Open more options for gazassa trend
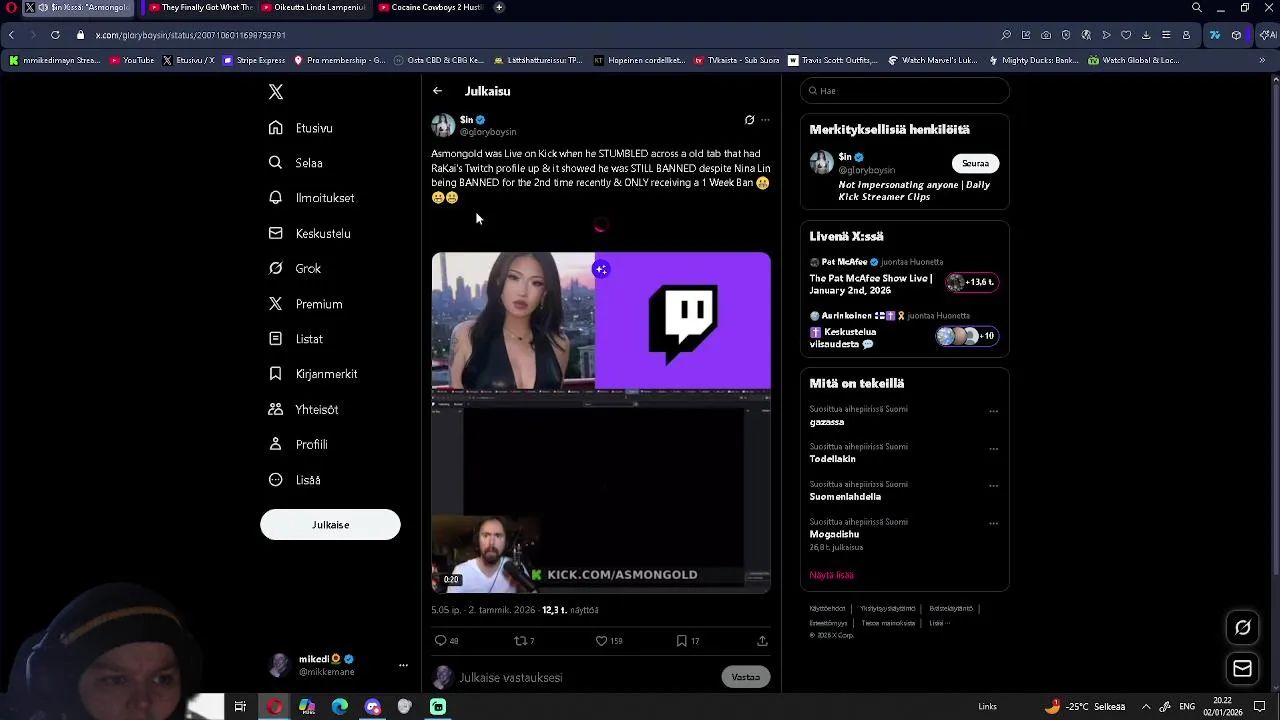The height and width of the screenshot is (720, 1280). coord(993,411)
